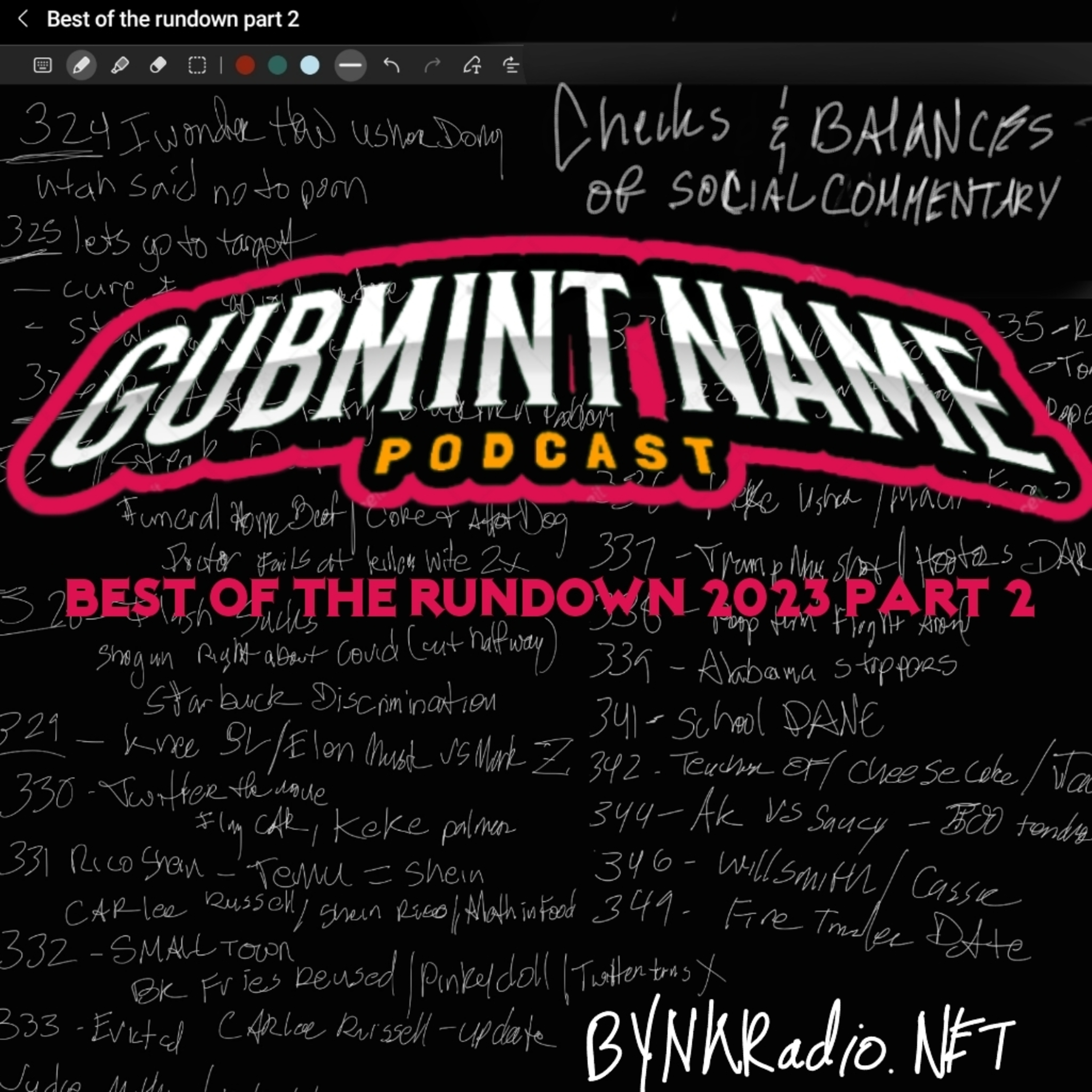Go back using the left arrow

[x=23, y=19]
